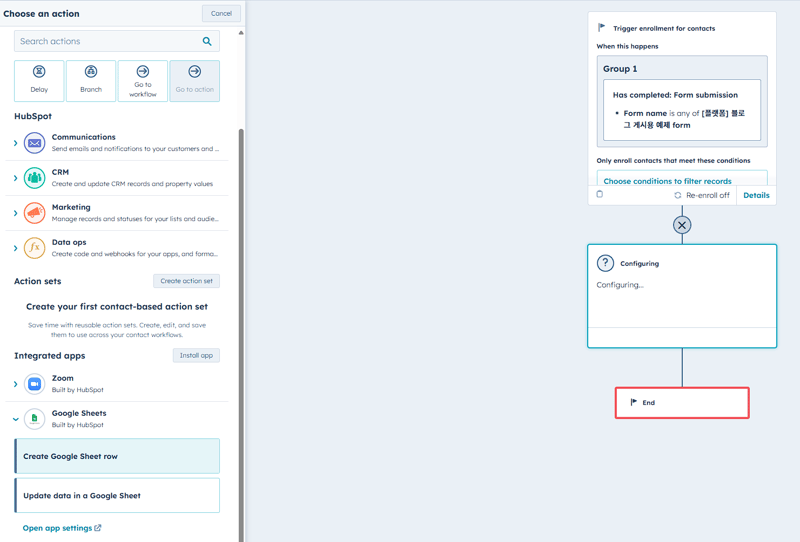Select the Delay action tile
800x542 pixels.
39,81
